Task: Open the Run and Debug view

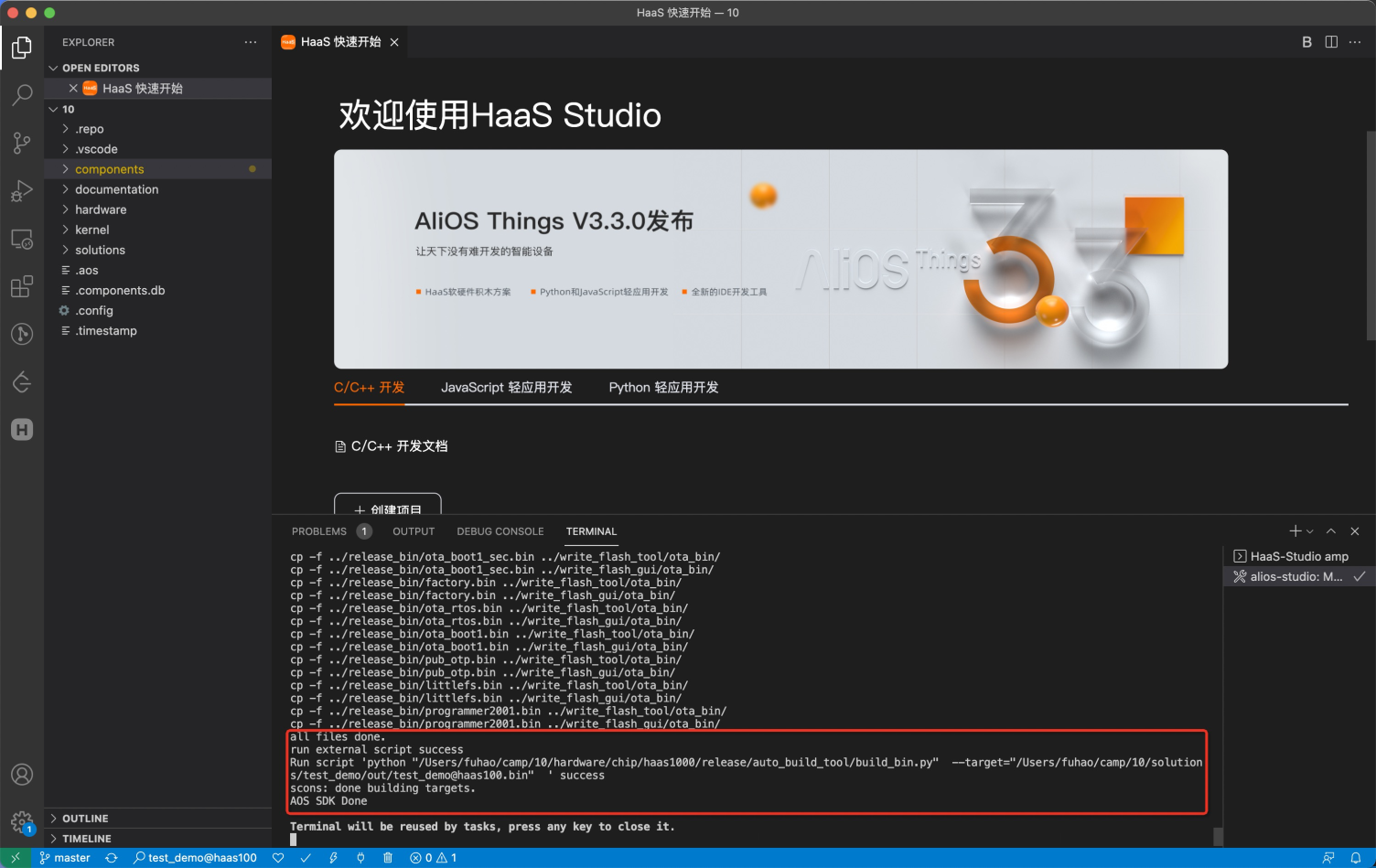Action: point(22,190)
